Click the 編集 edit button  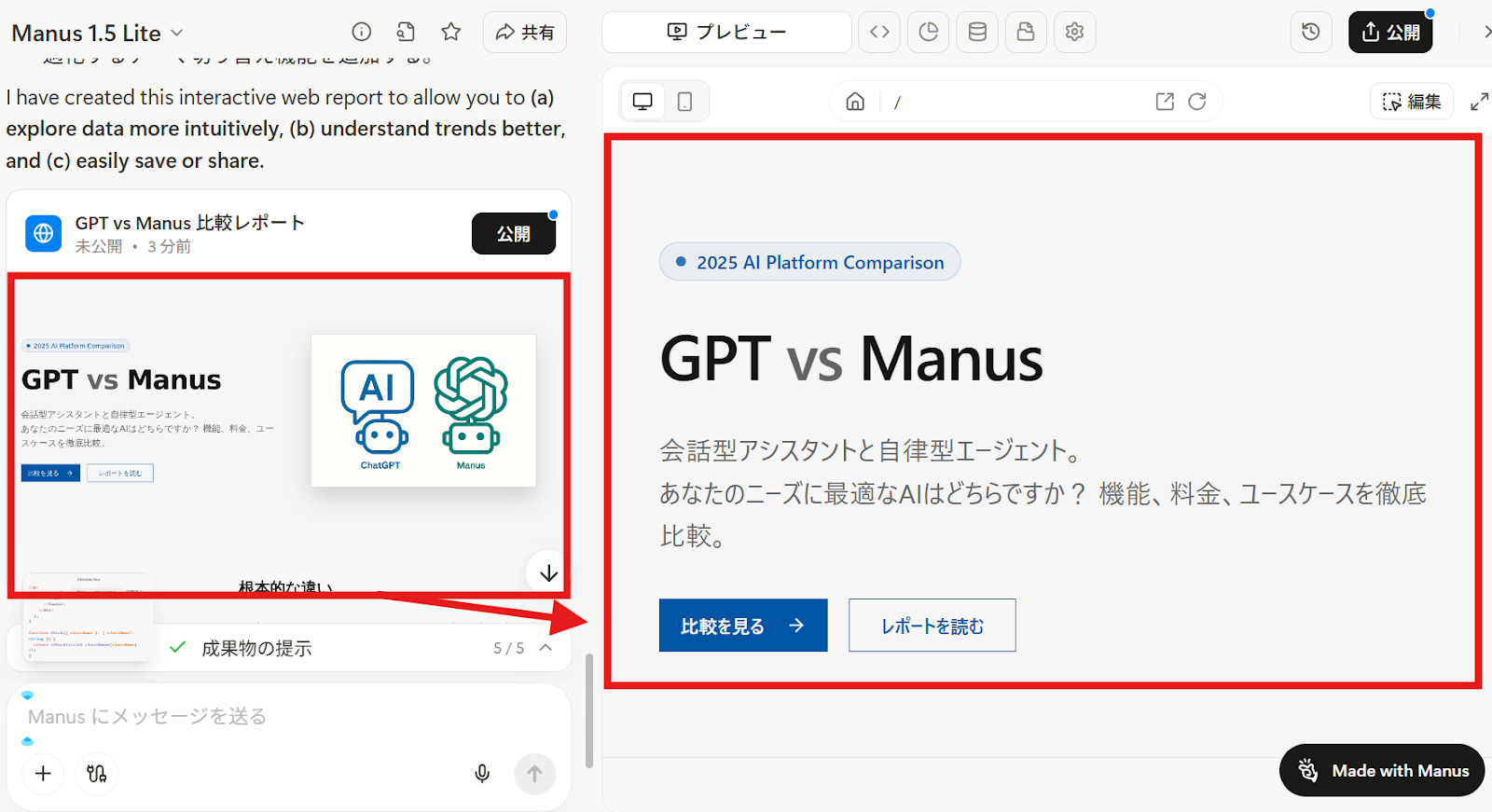point(1412,102)
